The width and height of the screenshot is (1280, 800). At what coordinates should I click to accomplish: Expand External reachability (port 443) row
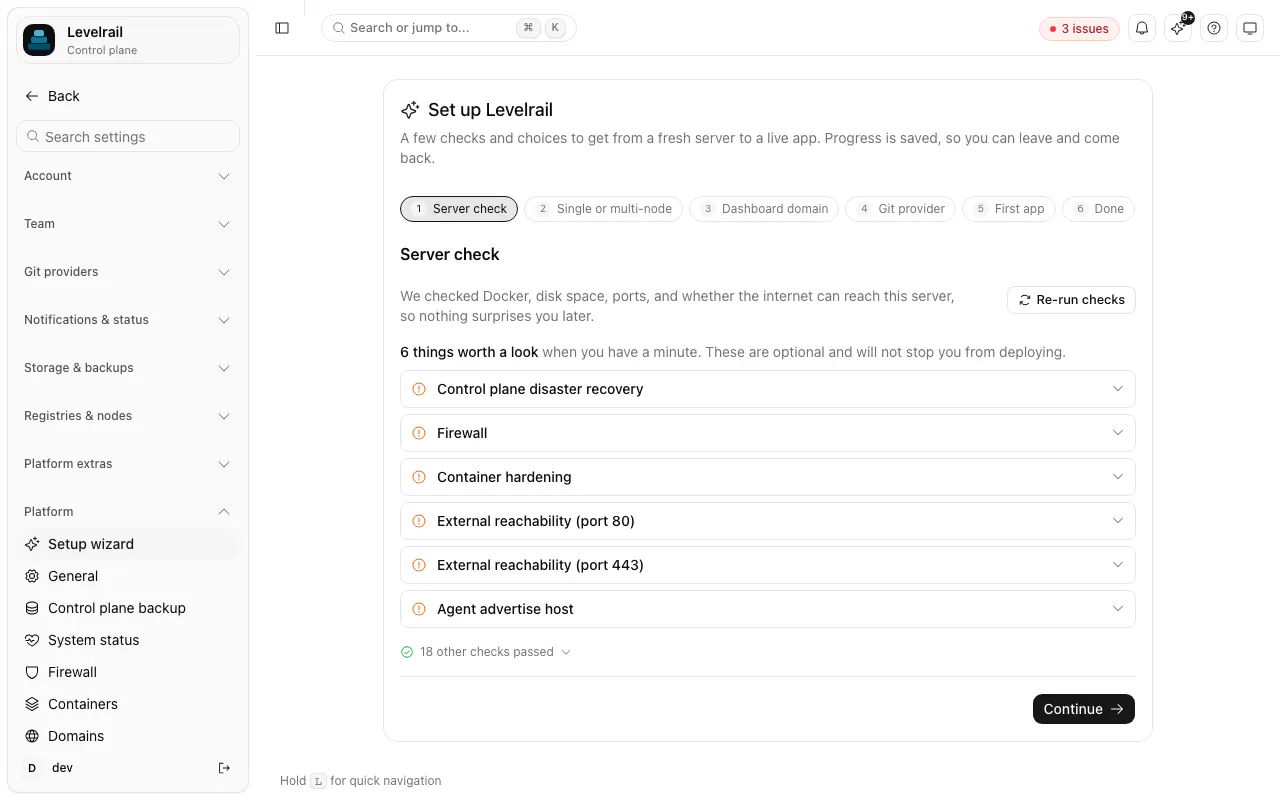point(768,565)
